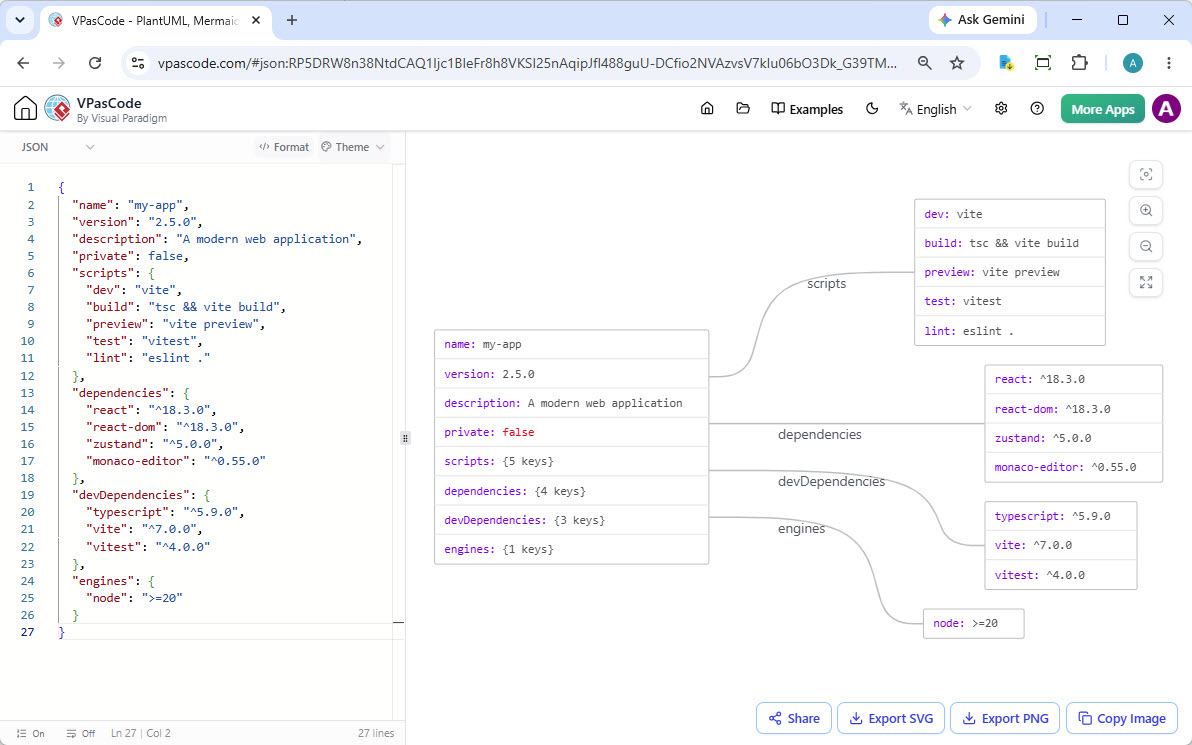Viewport: 1192px width, 745px height.
Task: Click the 'monaco-editor: ^0.55.0' node row
Action: tap(1073, 467)
